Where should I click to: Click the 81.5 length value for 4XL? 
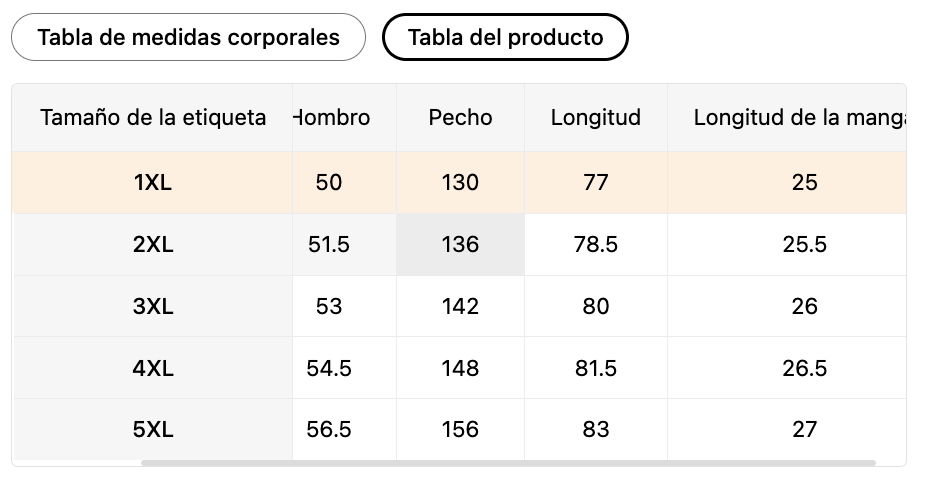point(596,368)
